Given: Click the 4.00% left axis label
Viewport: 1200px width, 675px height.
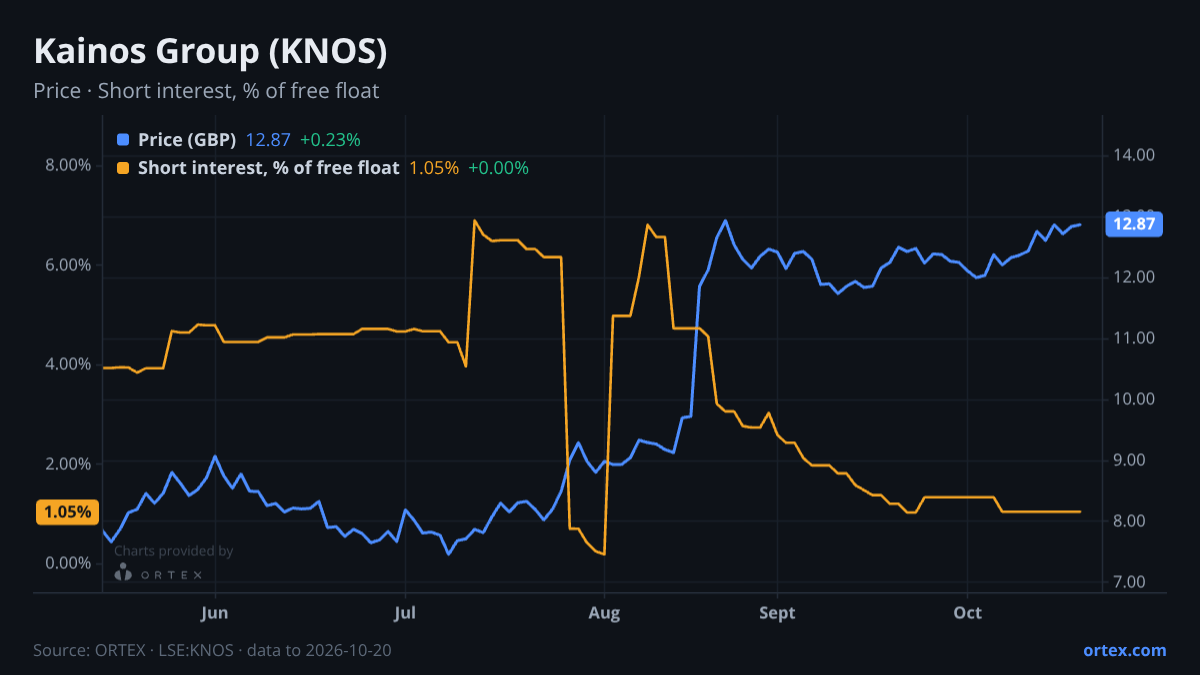Looking at the screenshot, I should (x=68, y=364).
